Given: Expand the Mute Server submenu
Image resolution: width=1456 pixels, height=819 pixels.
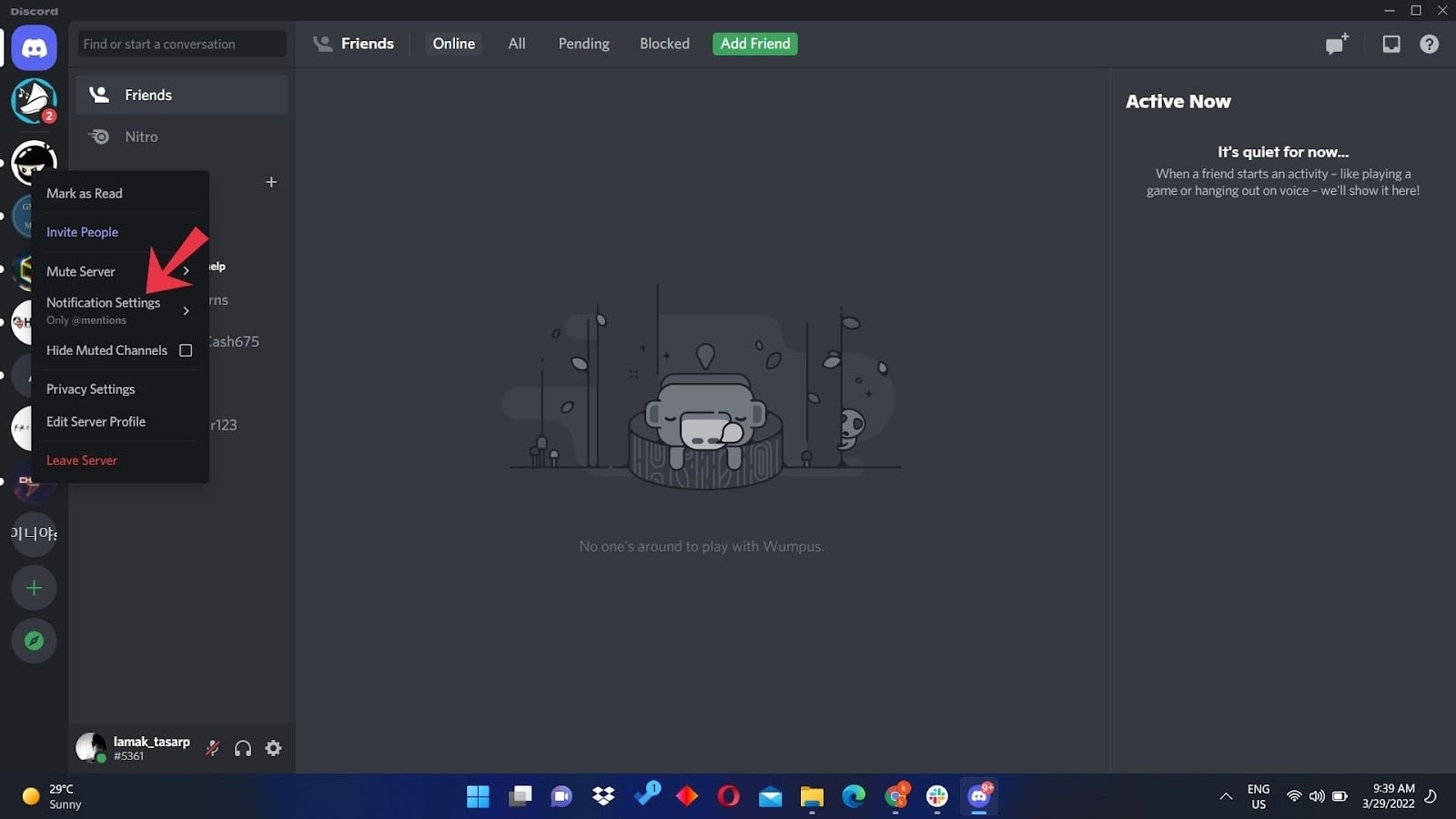Looking at the screenshot, I should (x=120, y=271).
